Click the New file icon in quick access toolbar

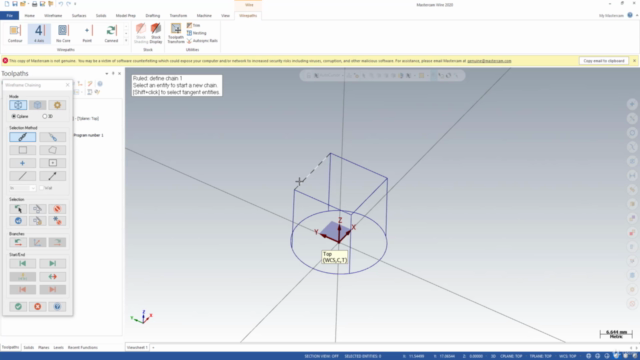[7, 4]
